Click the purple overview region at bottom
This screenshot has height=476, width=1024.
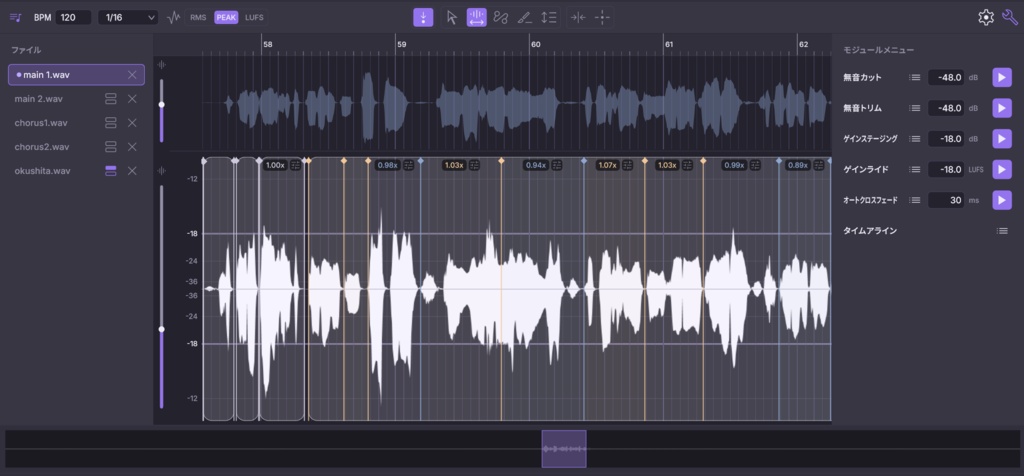564,449
